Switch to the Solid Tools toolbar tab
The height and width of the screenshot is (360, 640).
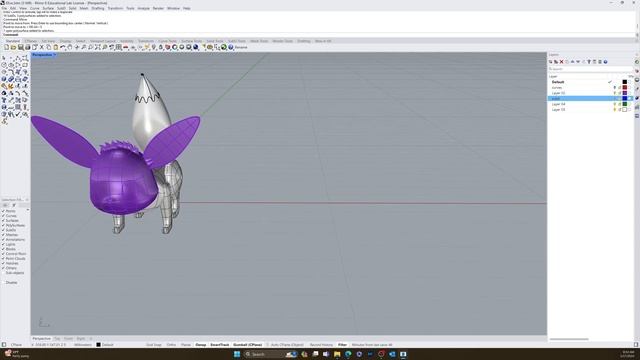pos(215,41)
